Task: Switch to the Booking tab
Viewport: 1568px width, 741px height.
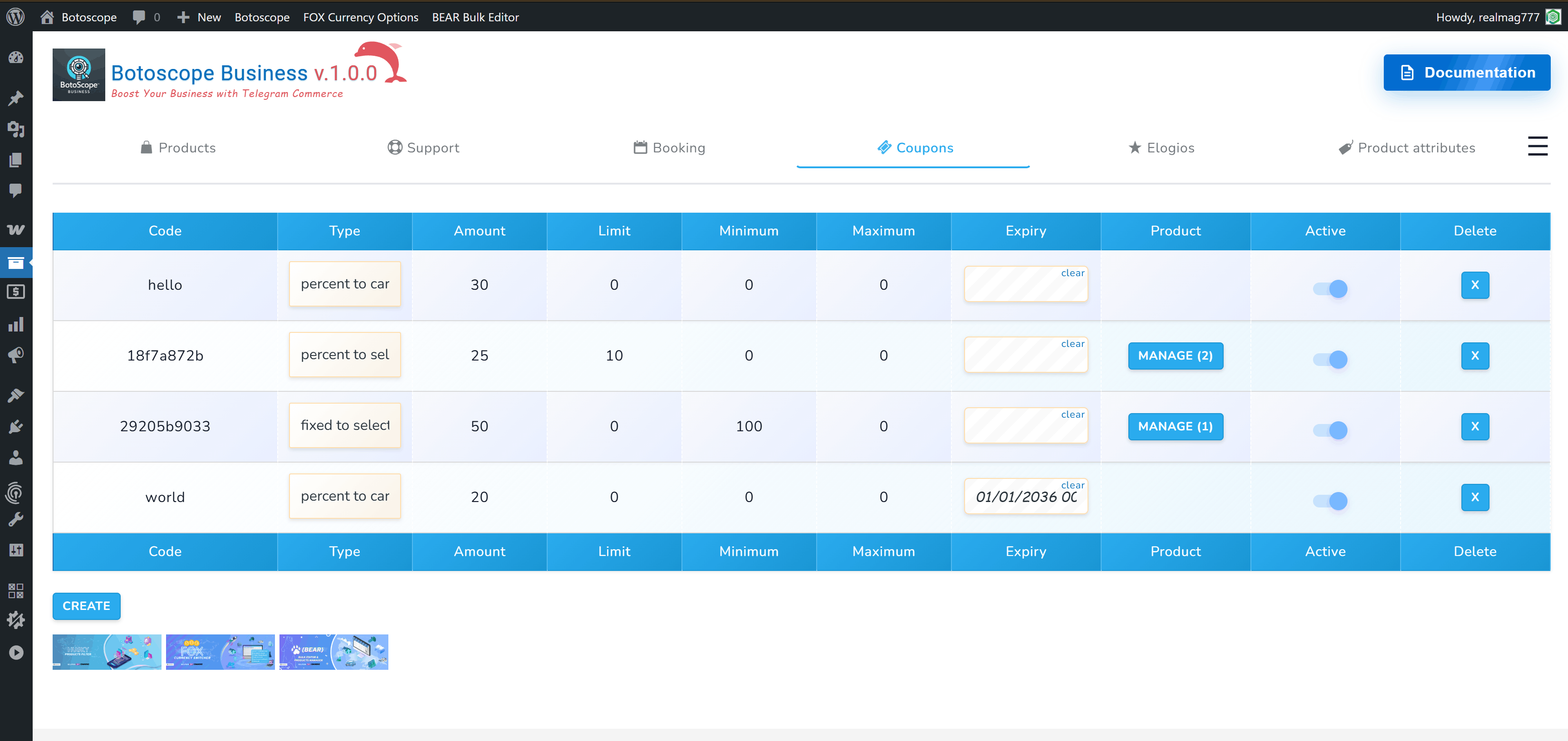Action: click(x=670, y=147)
